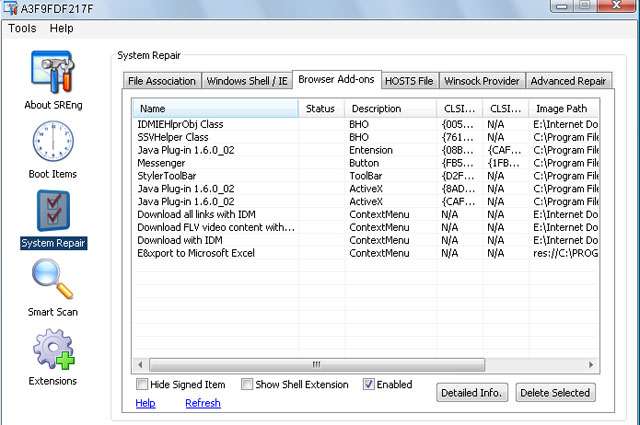Screen dimensions: 640x425
Task: Uncheck the Enabled checkbox
Action: click(x=369, y=385)
